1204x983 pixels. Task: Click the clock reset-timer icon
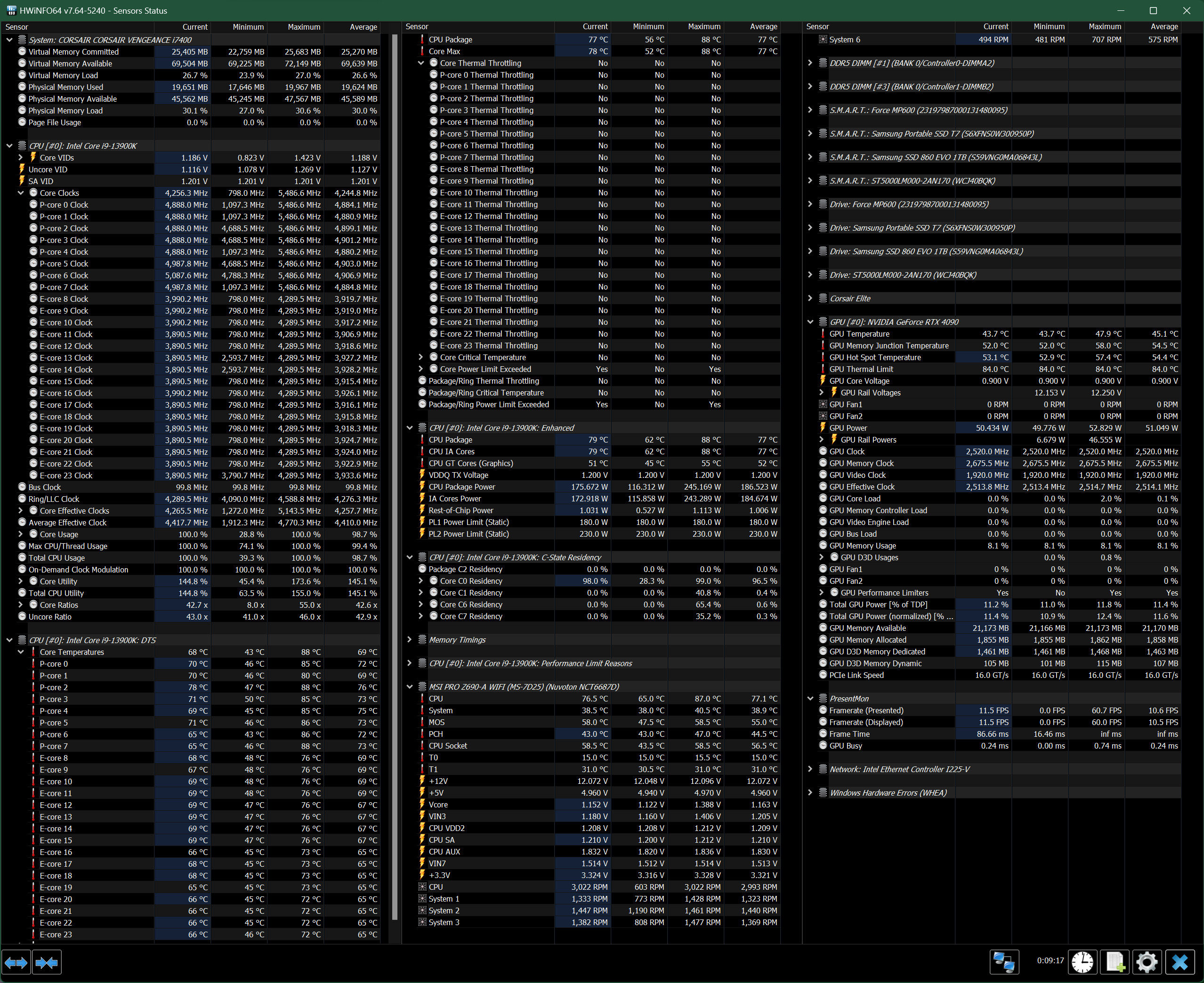(1082, 962)
